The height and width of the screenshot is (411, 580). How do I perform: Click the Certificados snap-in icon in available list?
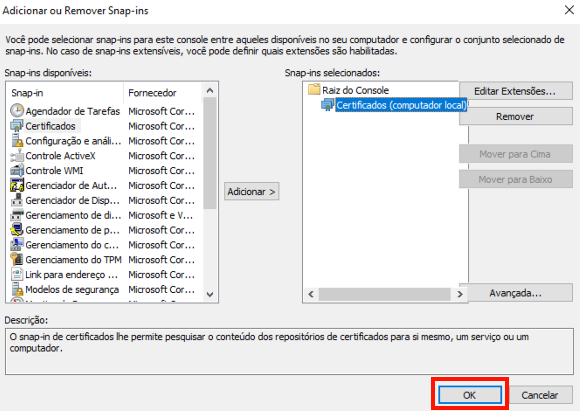pyautogui.click(x=17, y=126)
